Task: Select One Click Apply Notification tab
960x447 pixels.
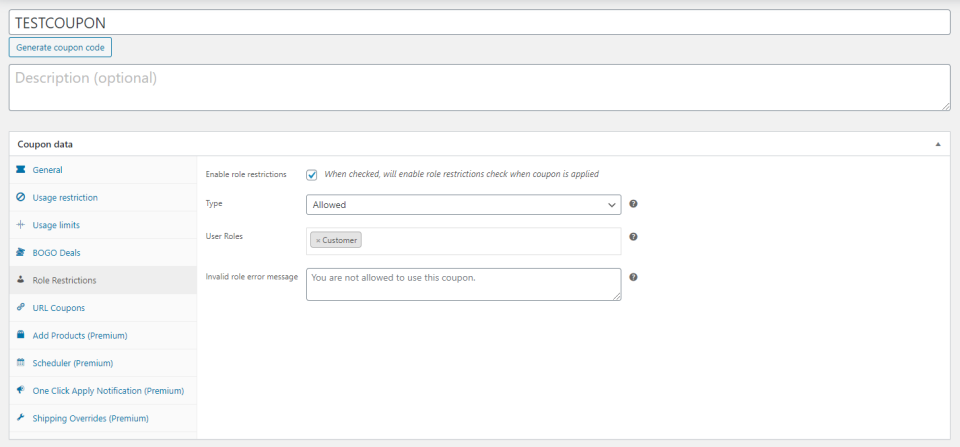Action: (x=107, y=390)
